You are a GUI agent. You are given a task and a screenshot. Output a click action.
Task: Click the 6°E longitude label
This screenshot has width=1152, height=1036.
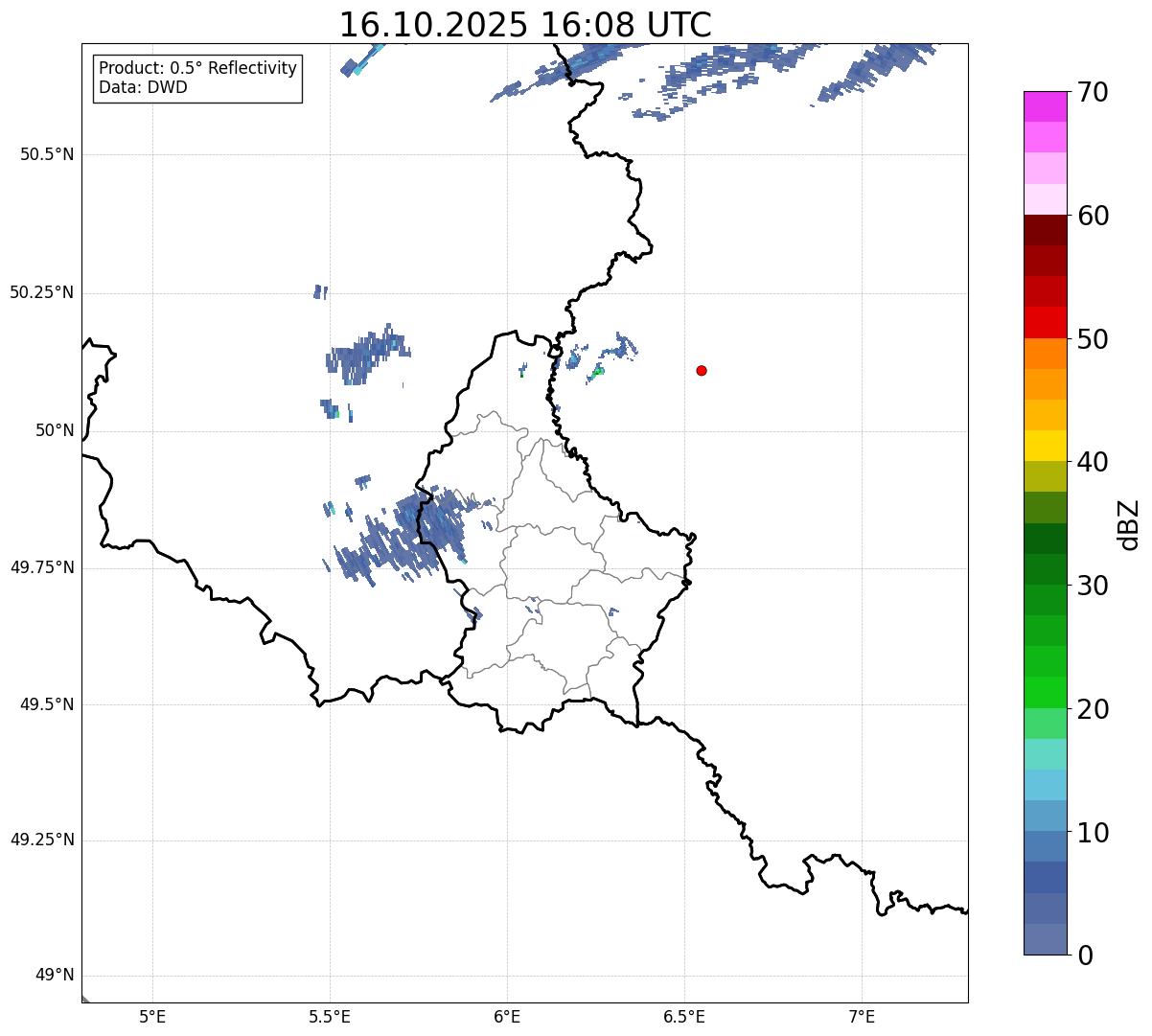[x=507, y=1017]
